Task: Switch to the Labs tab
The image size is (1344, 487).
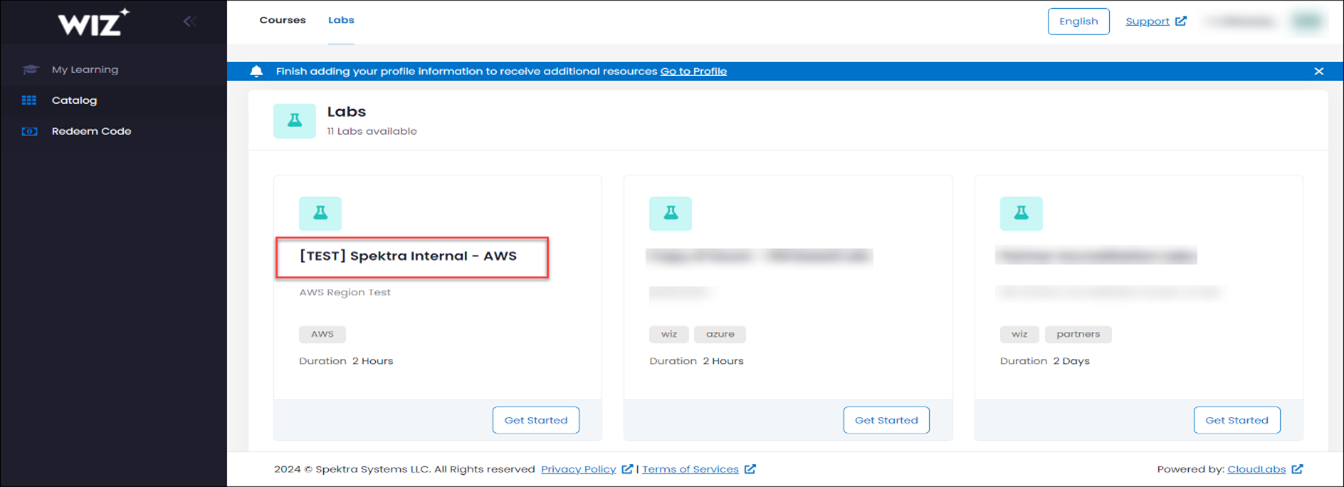Action: 341,20
